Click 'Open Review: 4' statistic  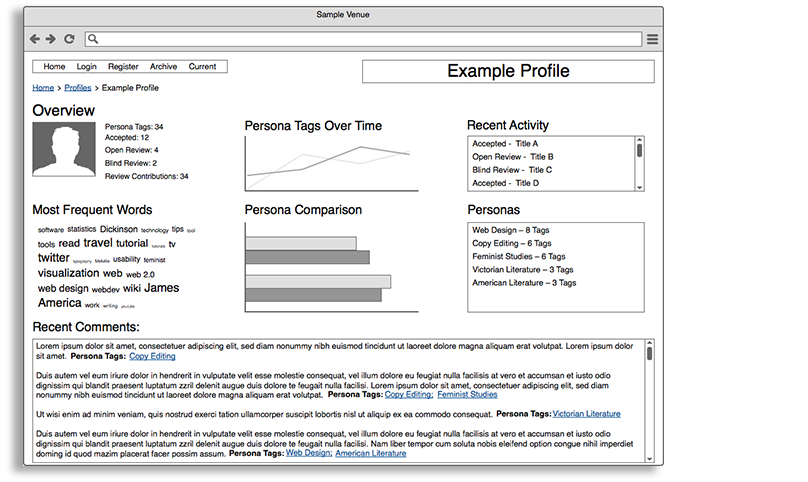click(x=131, y=150)
